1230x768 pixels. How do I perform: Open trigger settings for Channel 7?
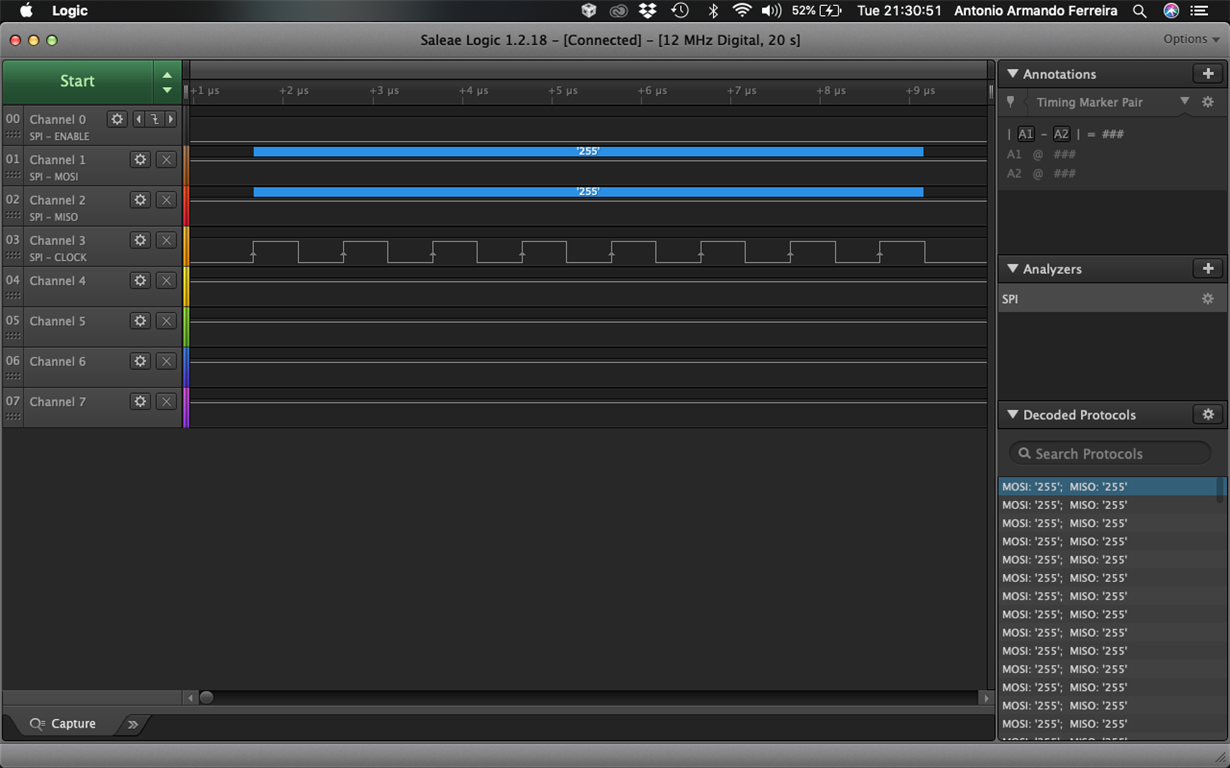(167, 401)
